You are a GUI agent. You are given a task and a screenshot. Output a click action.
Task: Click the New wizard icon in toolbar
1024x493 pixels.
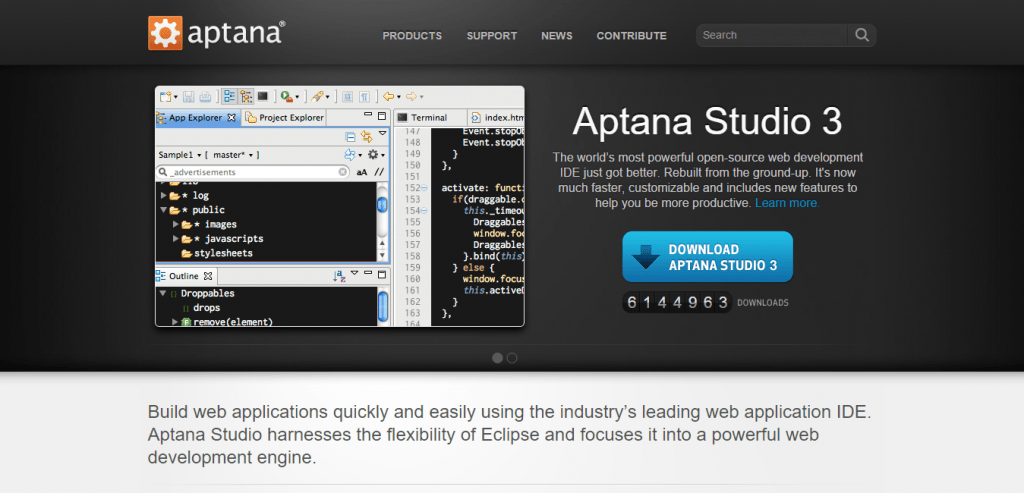(x=166, y=97)
